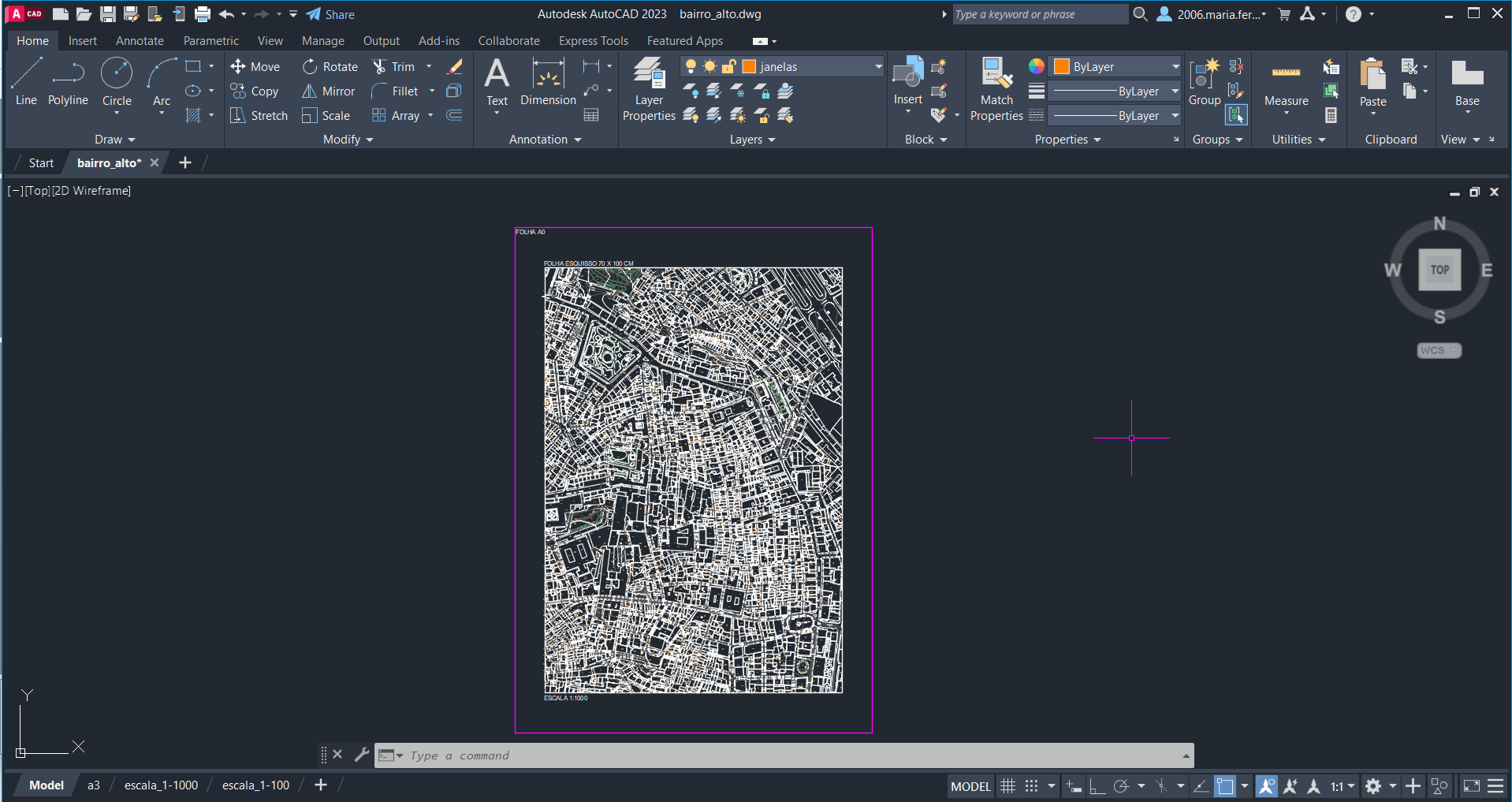Toggle lock on the janelas layer
Screen dimensions: 1512x802
729,67
